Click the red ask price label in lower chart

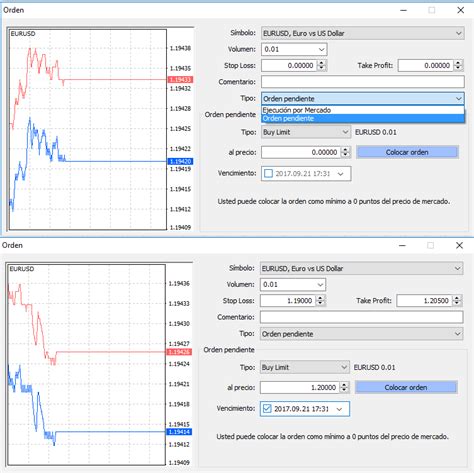(179, 352)
